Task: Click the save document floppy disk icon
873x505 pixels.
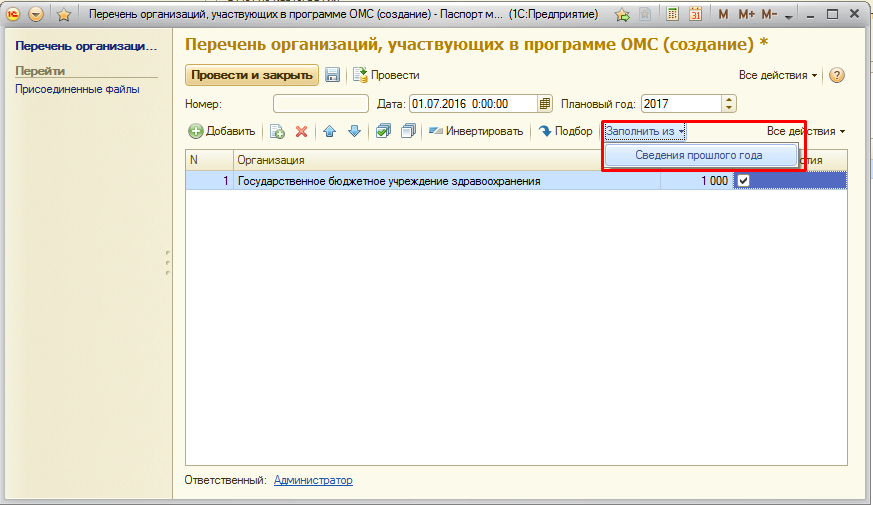Action: click(333, 75)
